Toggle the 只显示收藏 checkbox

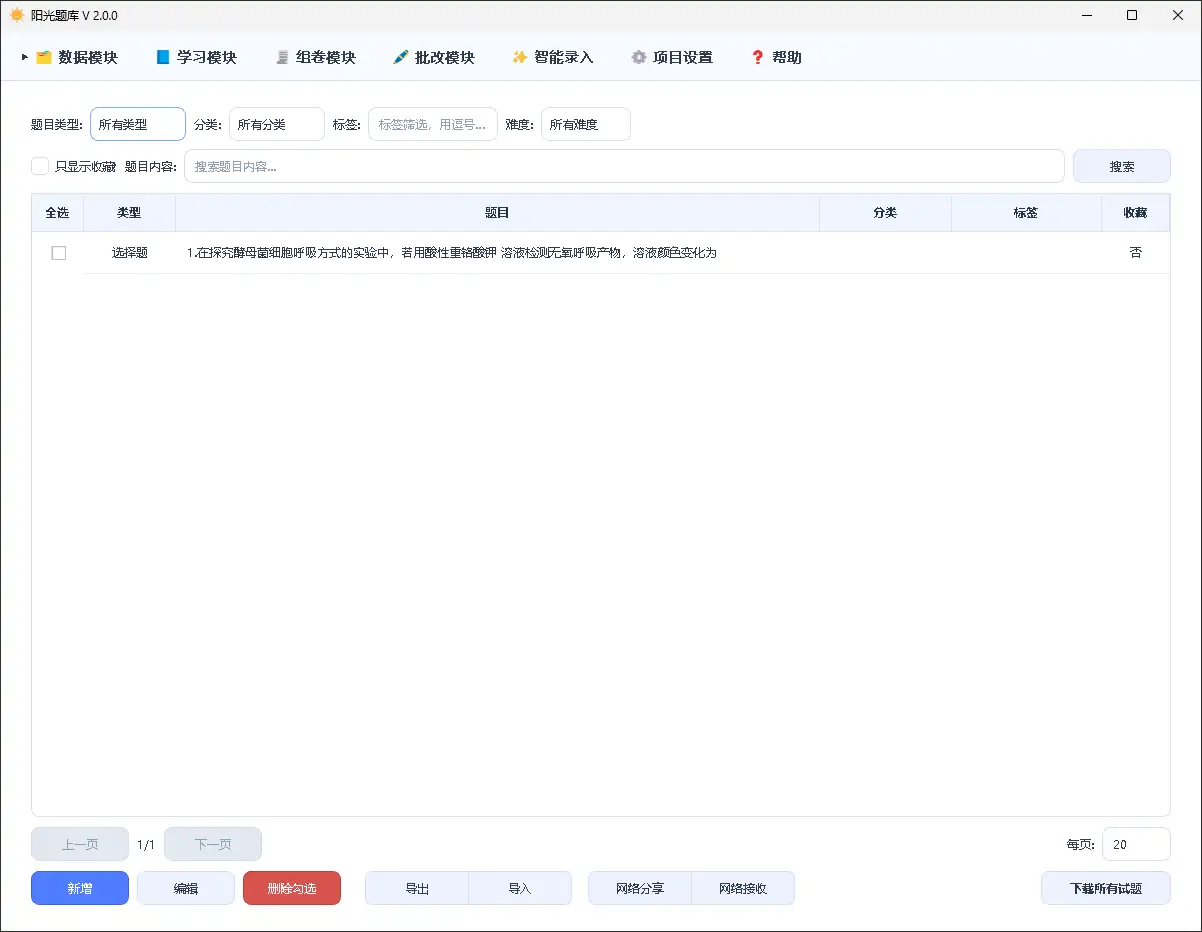(40, 166)
